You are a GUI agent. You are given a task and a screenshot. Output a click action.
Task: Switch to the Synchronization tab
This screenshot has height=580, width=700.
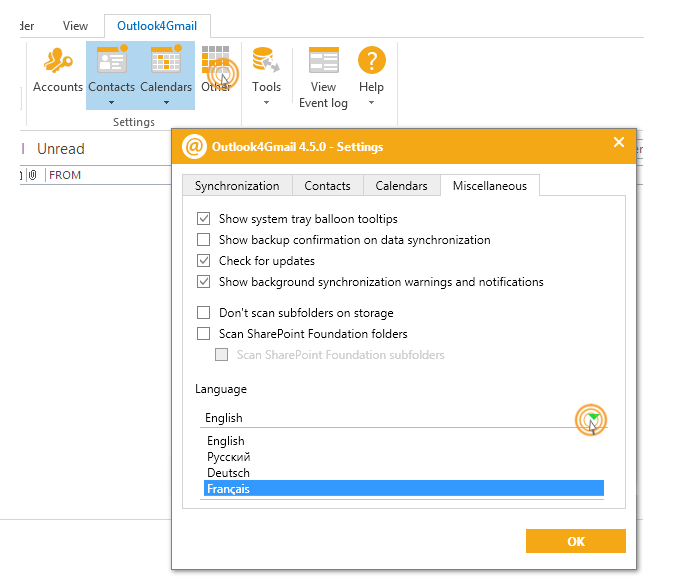(237, 186)
